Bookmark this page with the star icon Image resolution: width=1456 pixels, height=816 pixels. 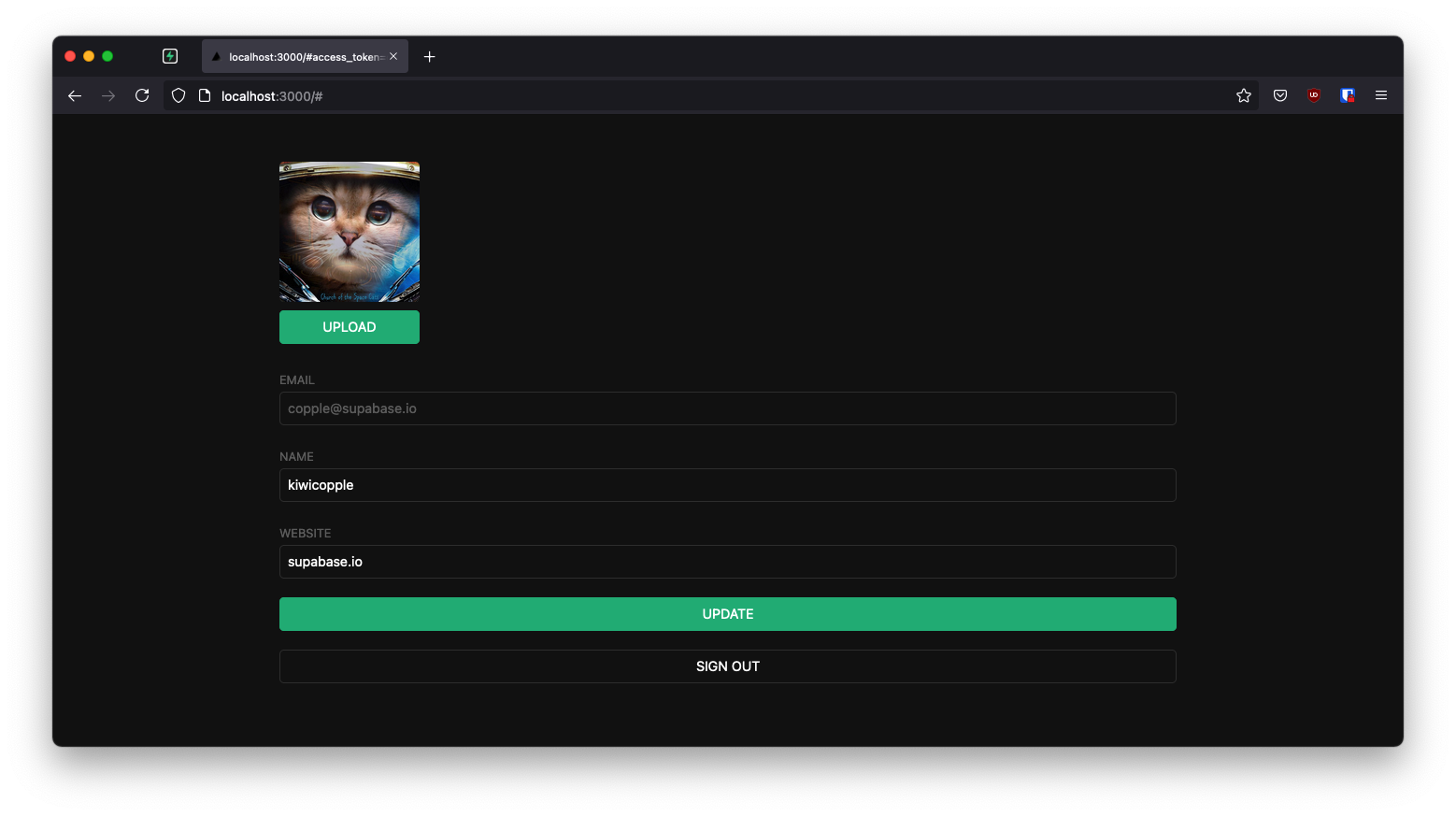(1244, 95)
